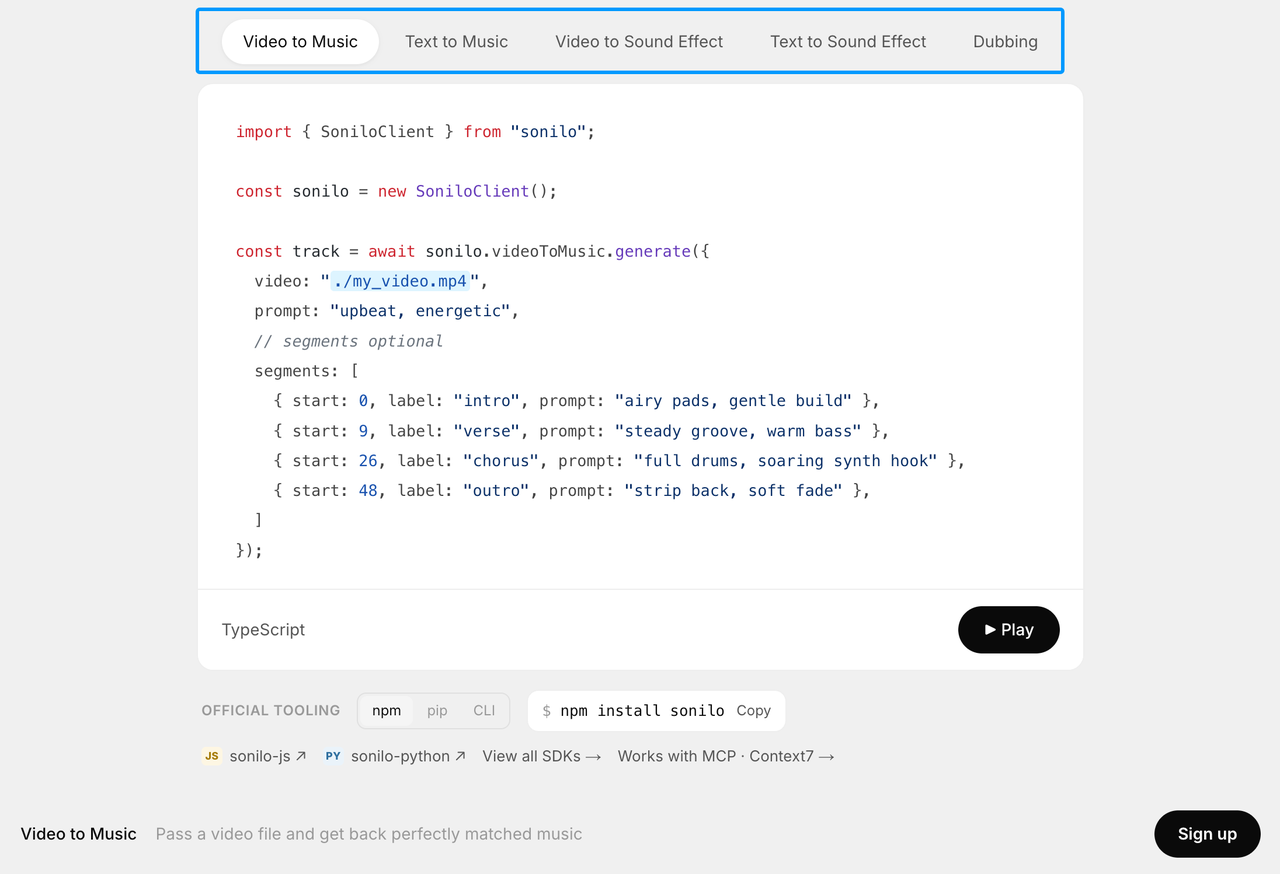This screenshot has height=874, width=1280.
Task: Click the "strip back, soft fade" prompt
Action: [x=734, y=491]
